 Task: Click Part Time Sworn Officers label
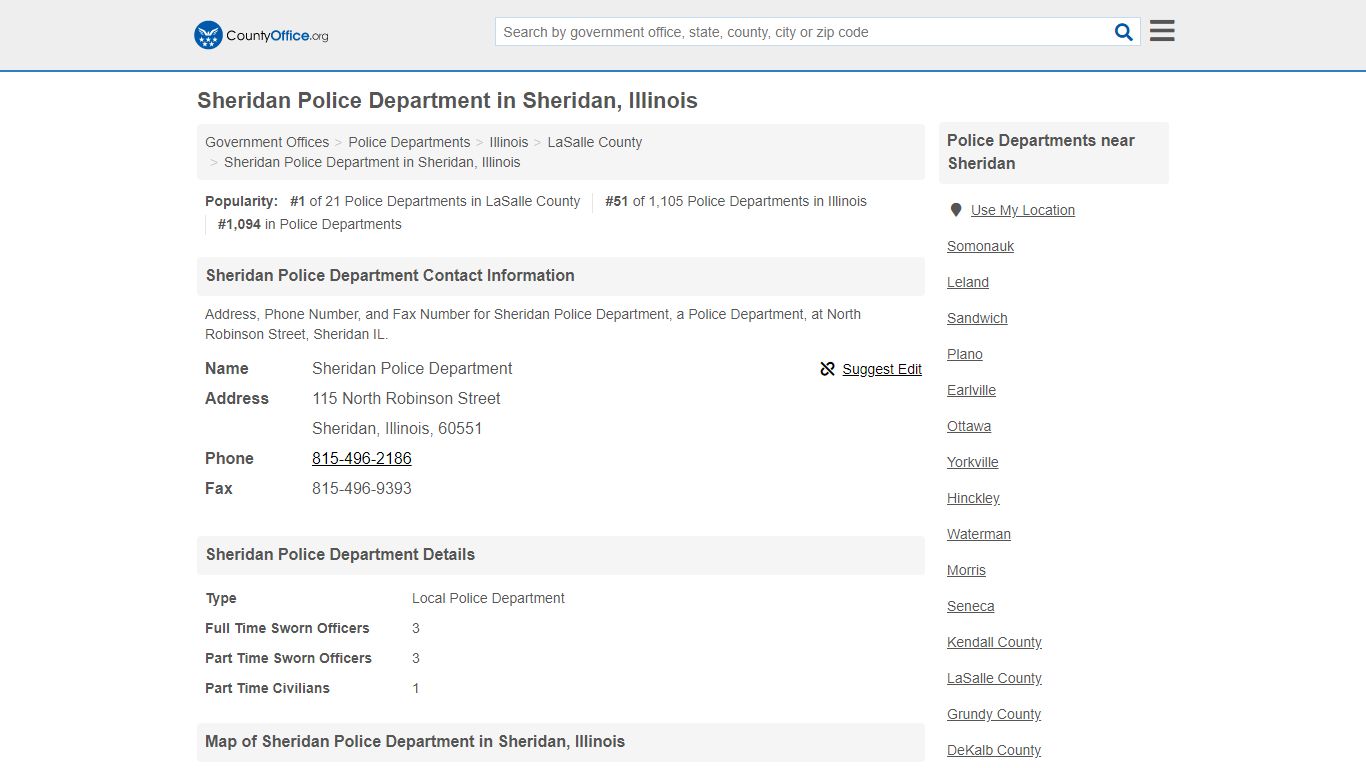coord(288,658)
